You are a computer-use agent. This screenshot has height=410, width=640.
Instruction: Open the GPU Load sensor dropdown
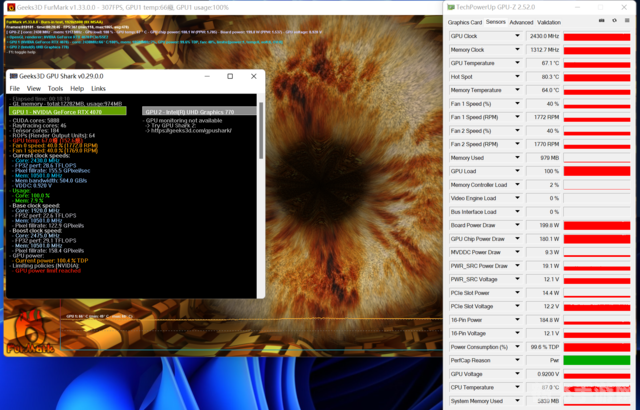[x=517, y=171]
